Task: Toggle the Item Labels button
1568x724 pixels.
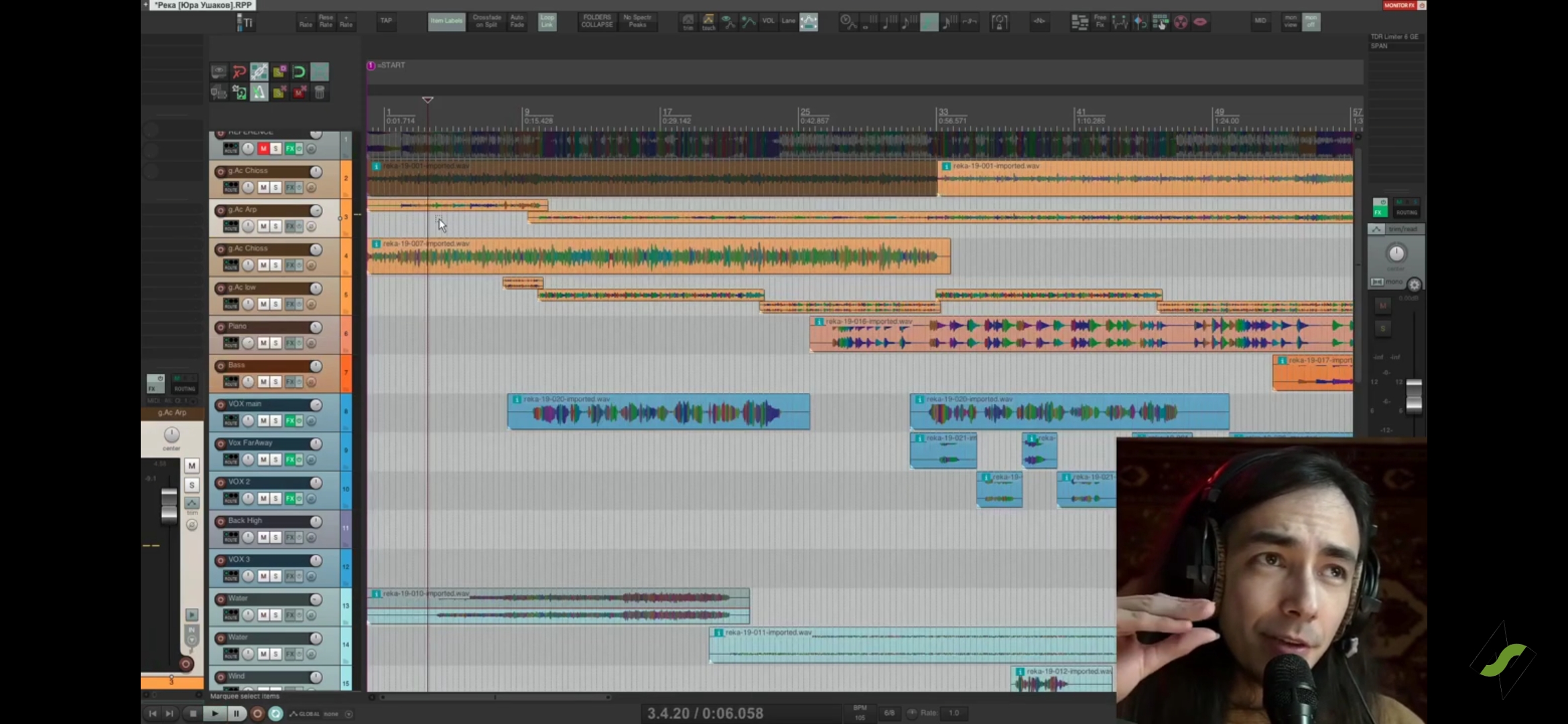Action: tap(446, 21)
